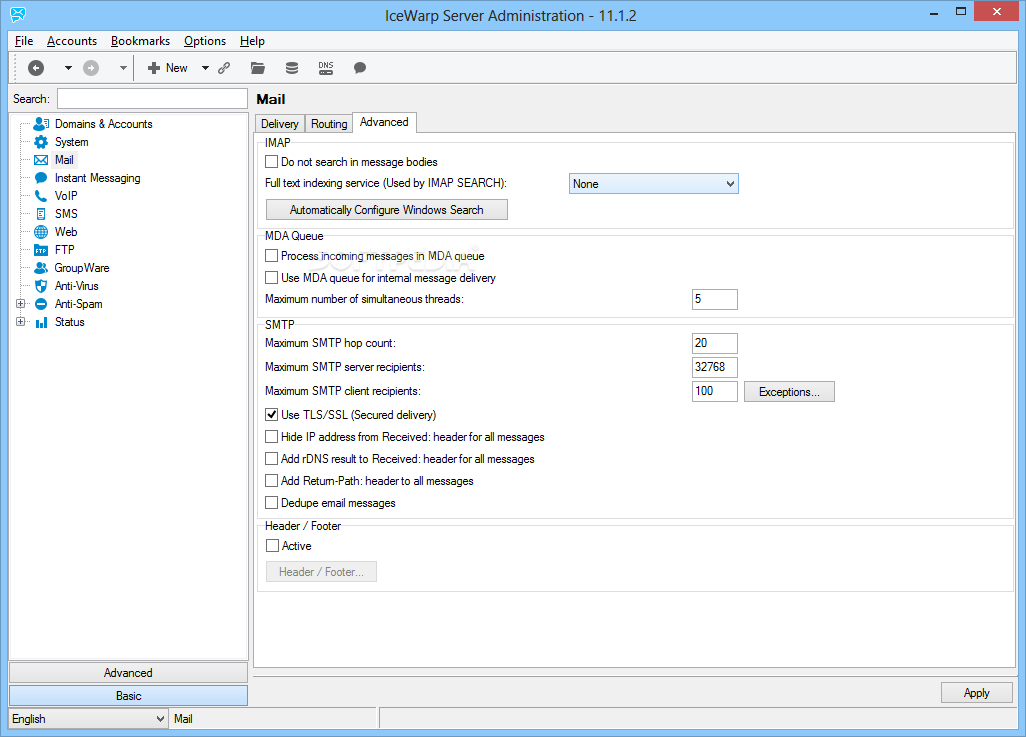Open the Back history dropdown arrow
This screenshot has height=737, width=1026.
coord(68,68)
